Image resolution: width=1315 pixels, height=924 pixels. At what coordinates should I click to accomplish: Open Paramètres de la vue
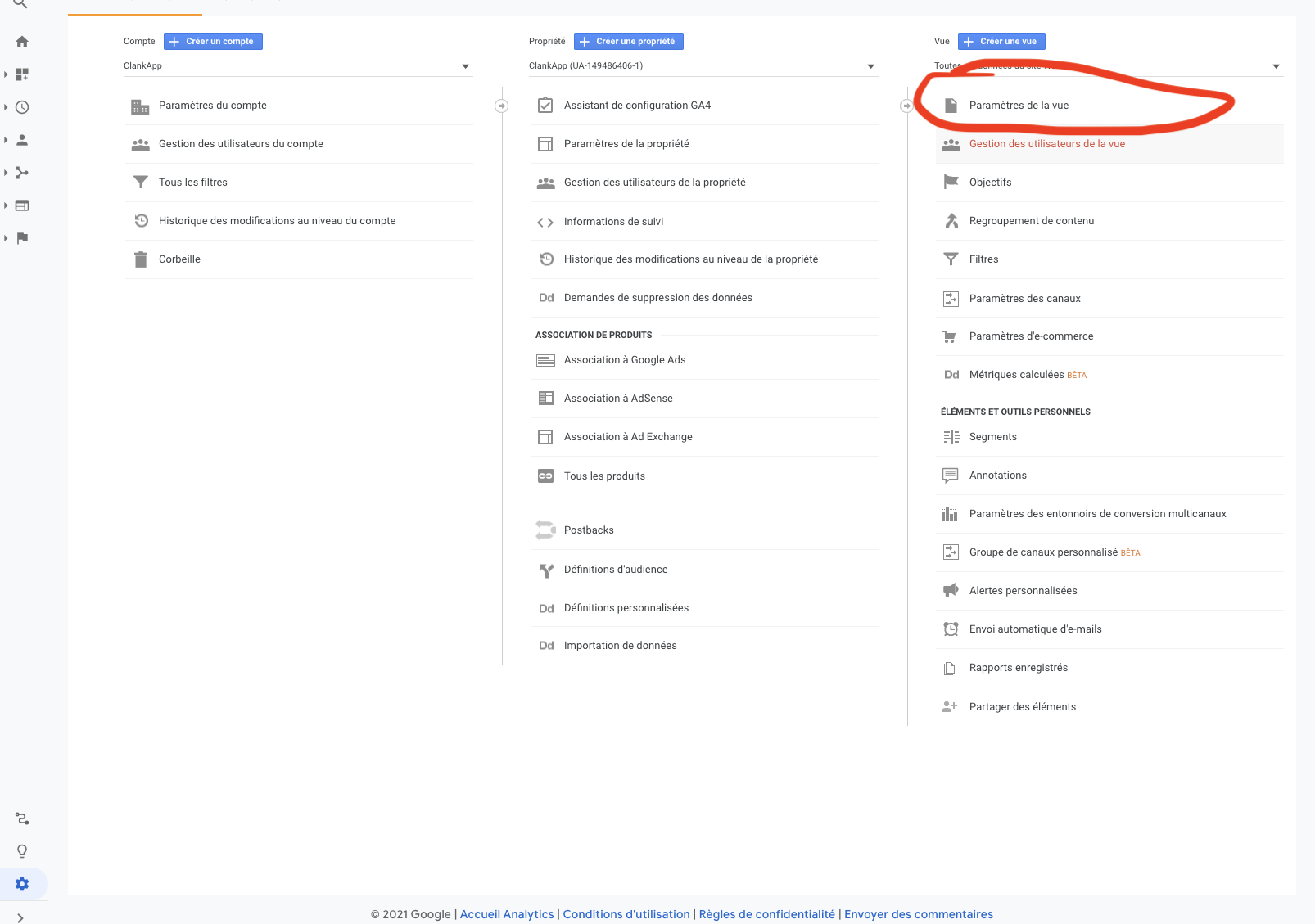click(1019, 106)
